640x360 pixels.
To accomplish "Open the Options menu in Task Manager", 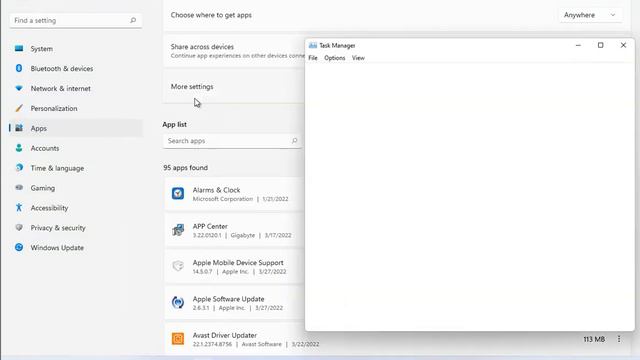I will [335, 58].
